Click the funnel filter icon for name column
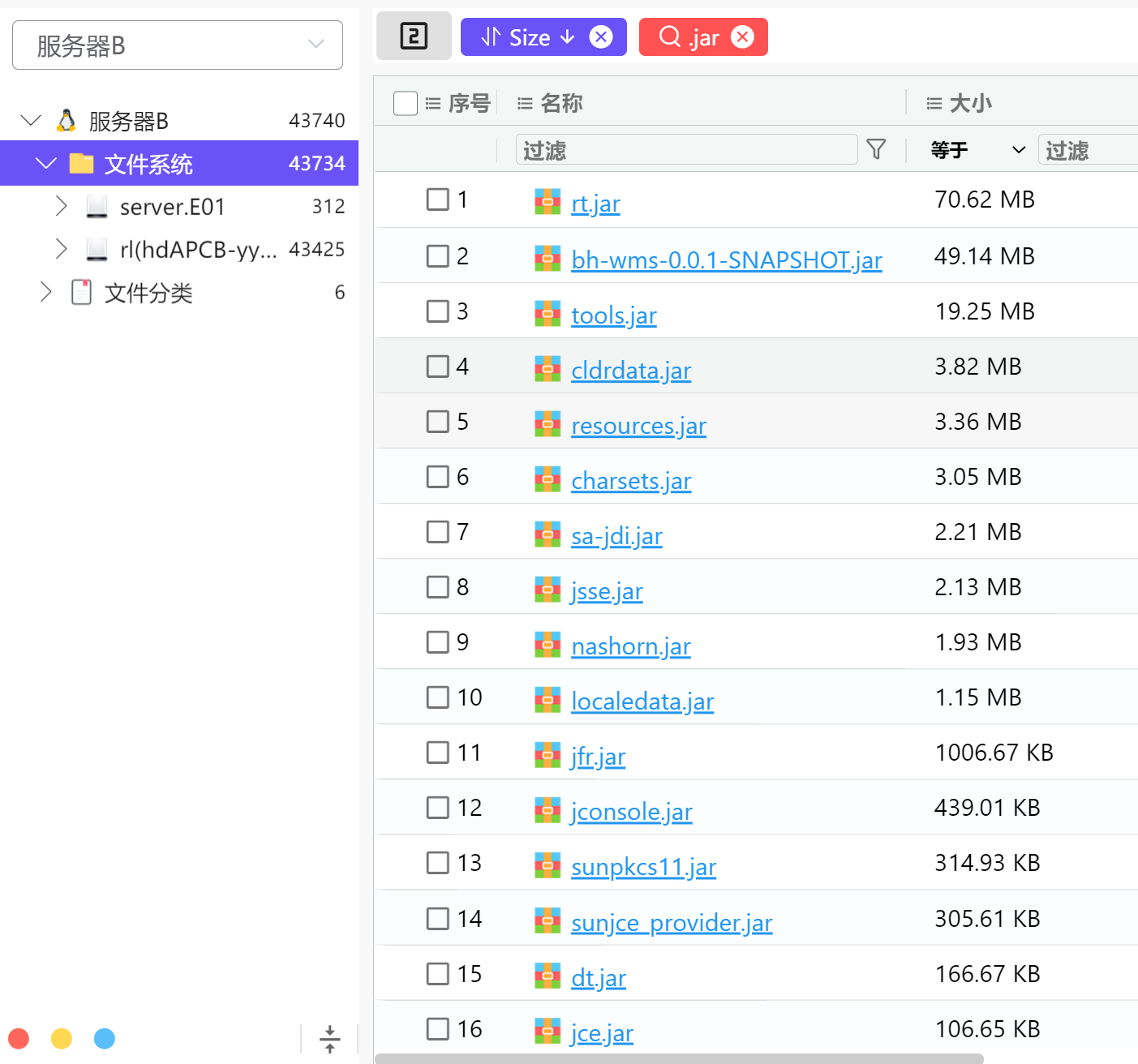This screenshot has width=1138, height=1064. (x=876, y=149)
